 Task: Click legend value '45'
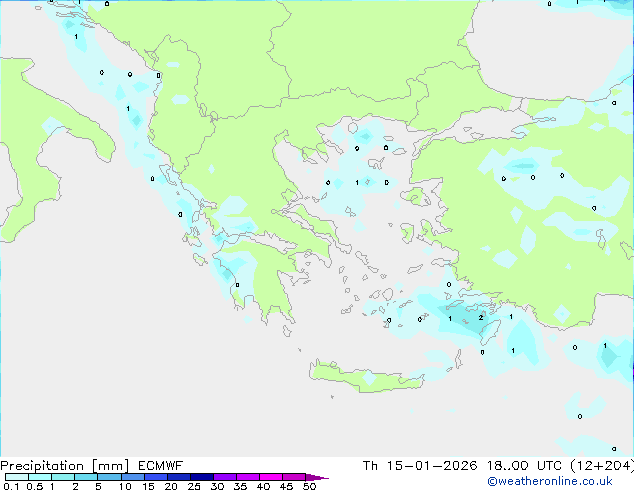[x=286, y=486]
